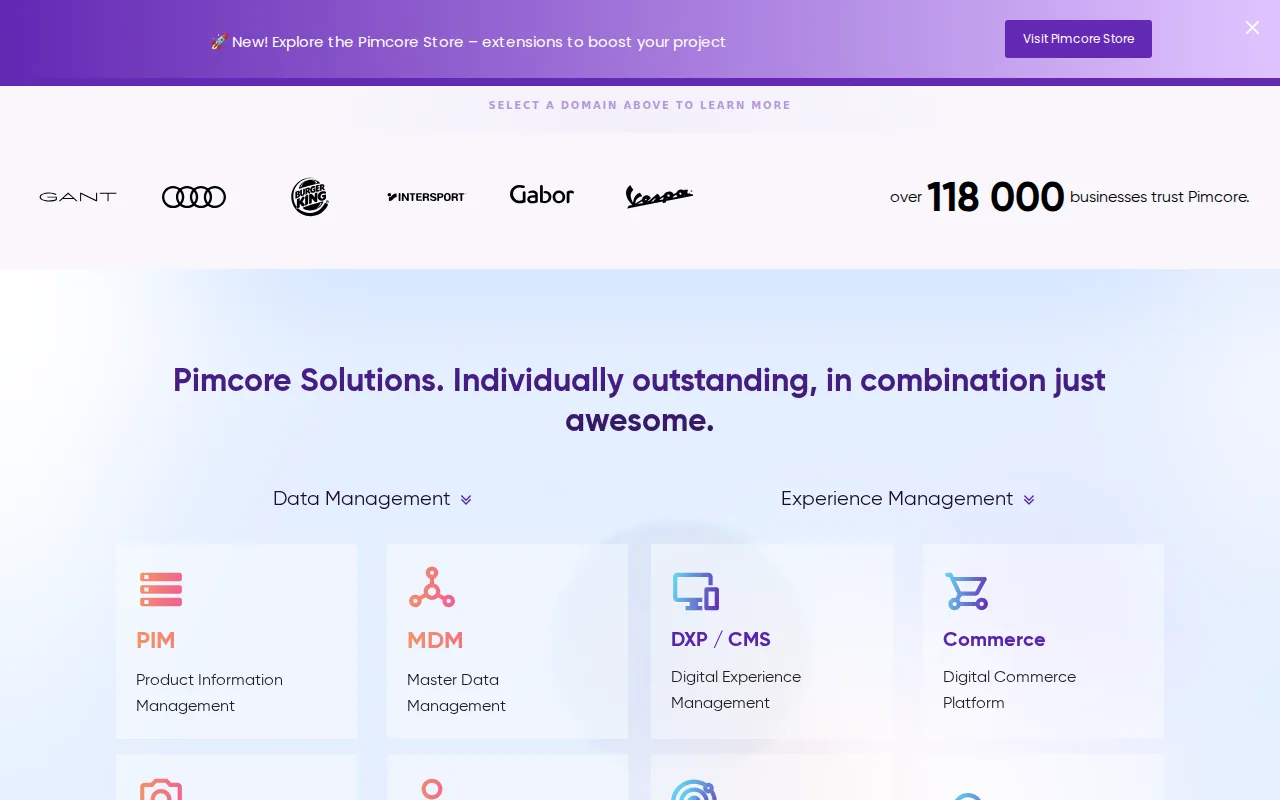Image resolution: width=1280 pixels, height=800 pixels.
Task: Click the Burger King logo
Action: point(310,197)
